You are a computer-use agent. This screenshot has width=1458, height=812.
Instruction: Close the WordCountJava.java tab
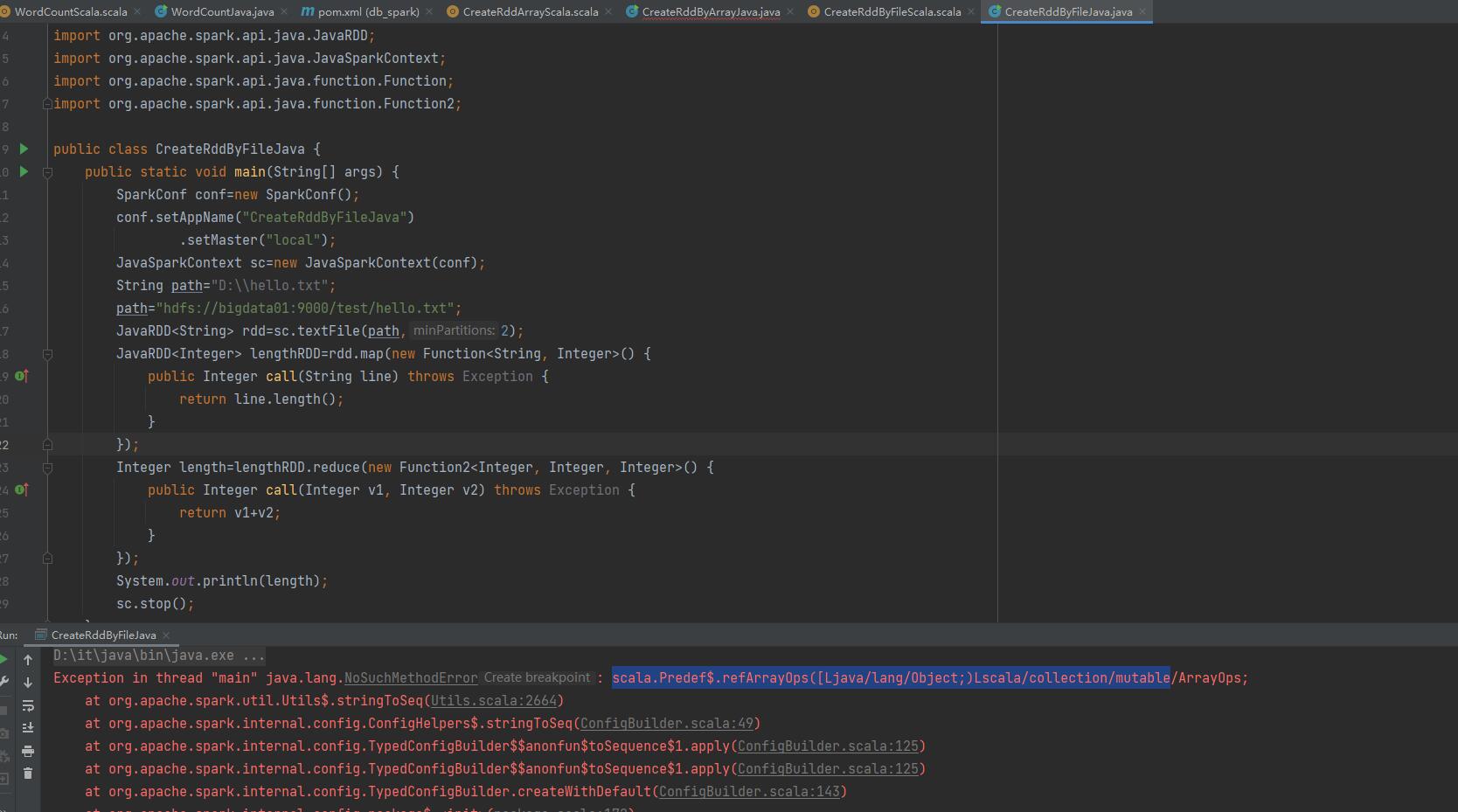tap(284, 11)
